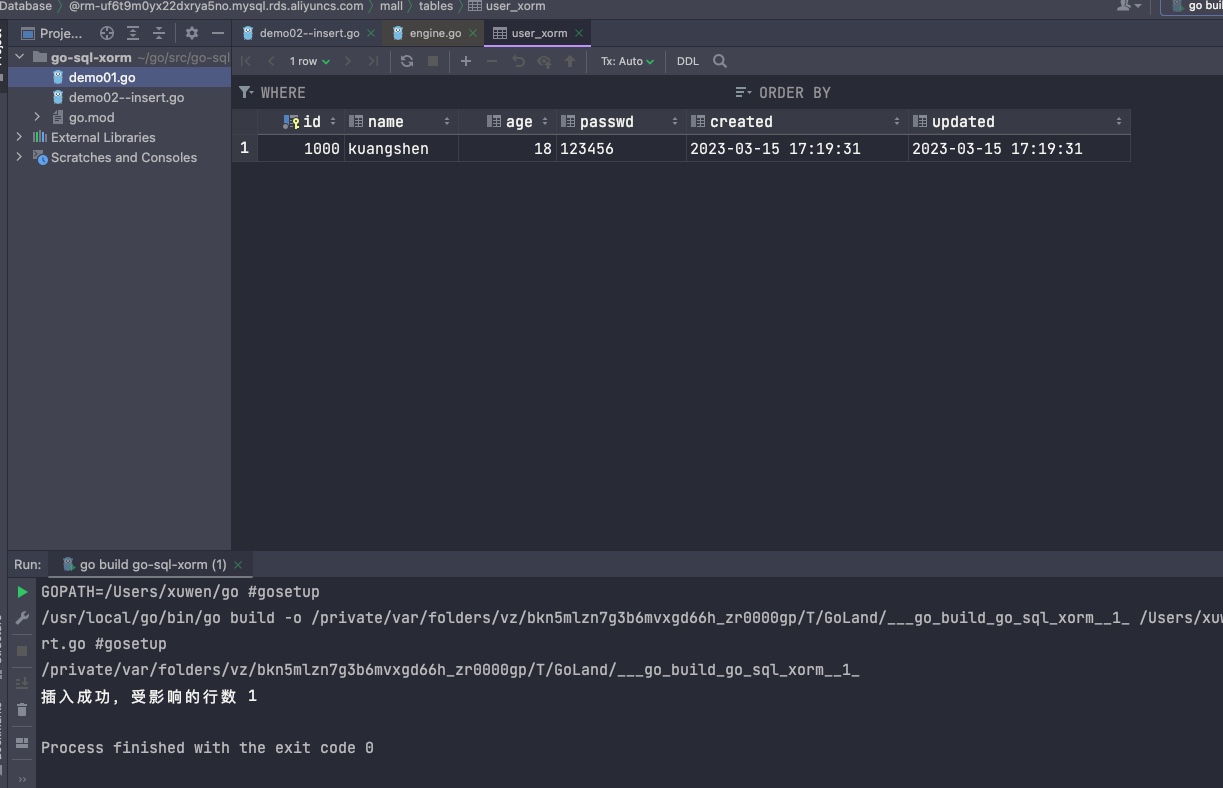Click the stop icon in Run panel
Viewport: 1223px width, 788px height.
(22, 650)
